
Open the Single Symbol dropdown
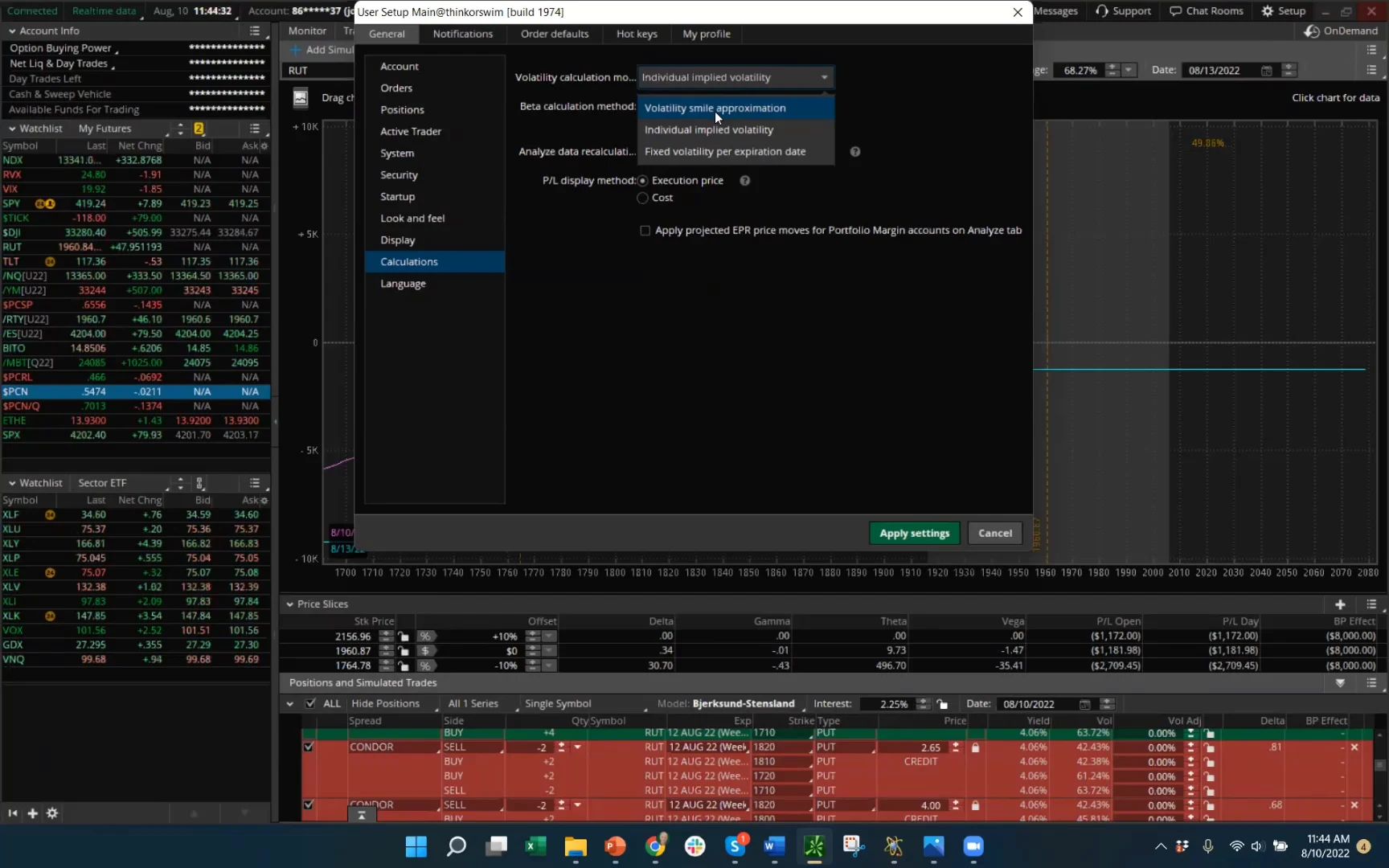coord(585,704)
